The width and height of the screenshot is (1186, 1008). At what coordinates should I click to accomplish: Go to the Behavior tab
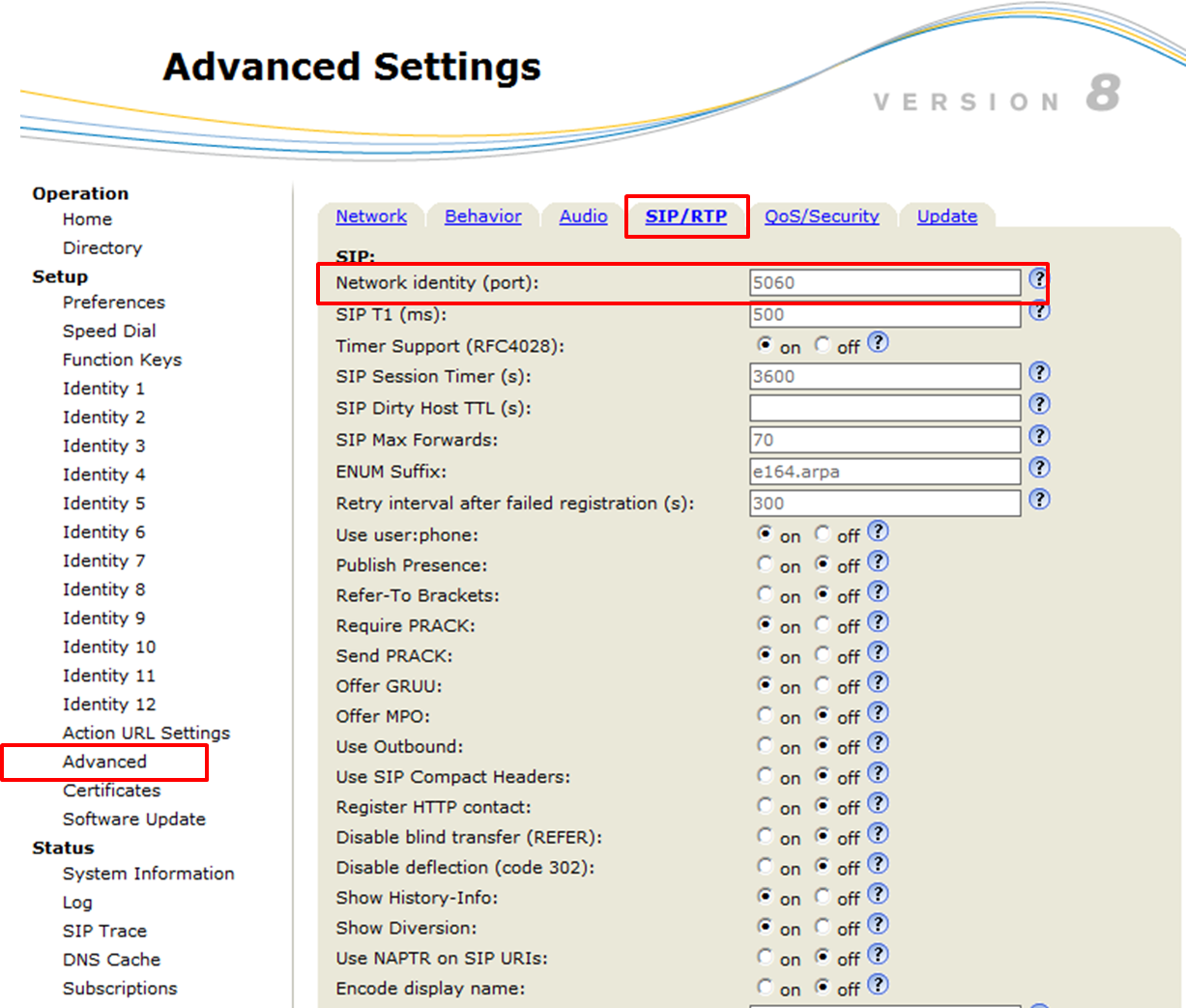point(482,216)
